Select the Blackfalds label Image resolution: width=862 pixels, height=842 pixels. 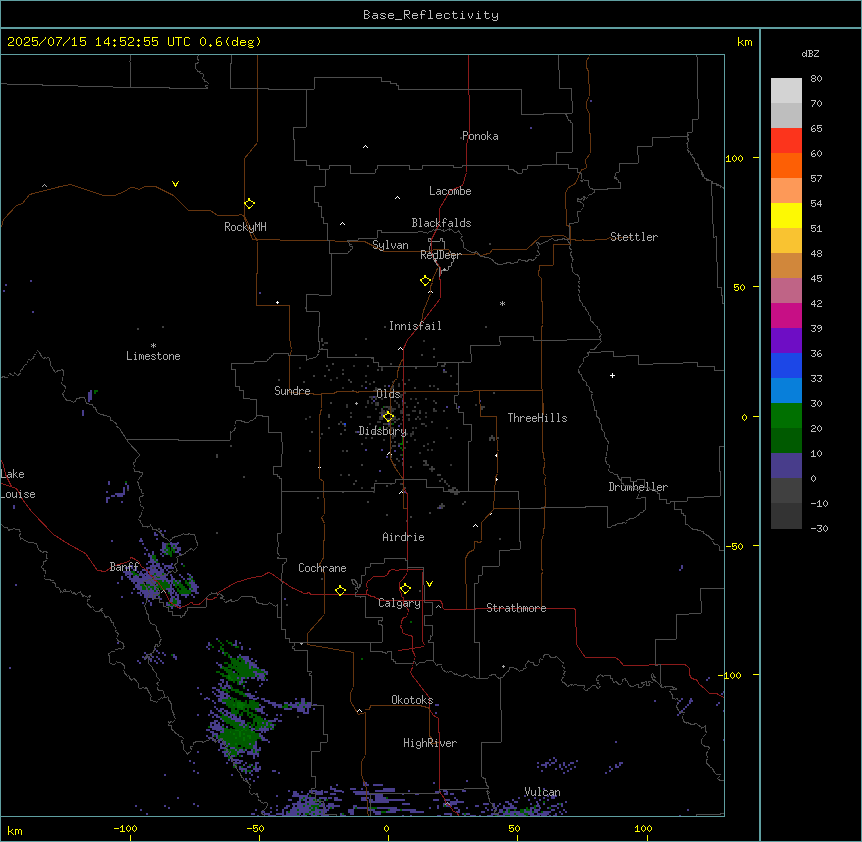tap(441, 223)
